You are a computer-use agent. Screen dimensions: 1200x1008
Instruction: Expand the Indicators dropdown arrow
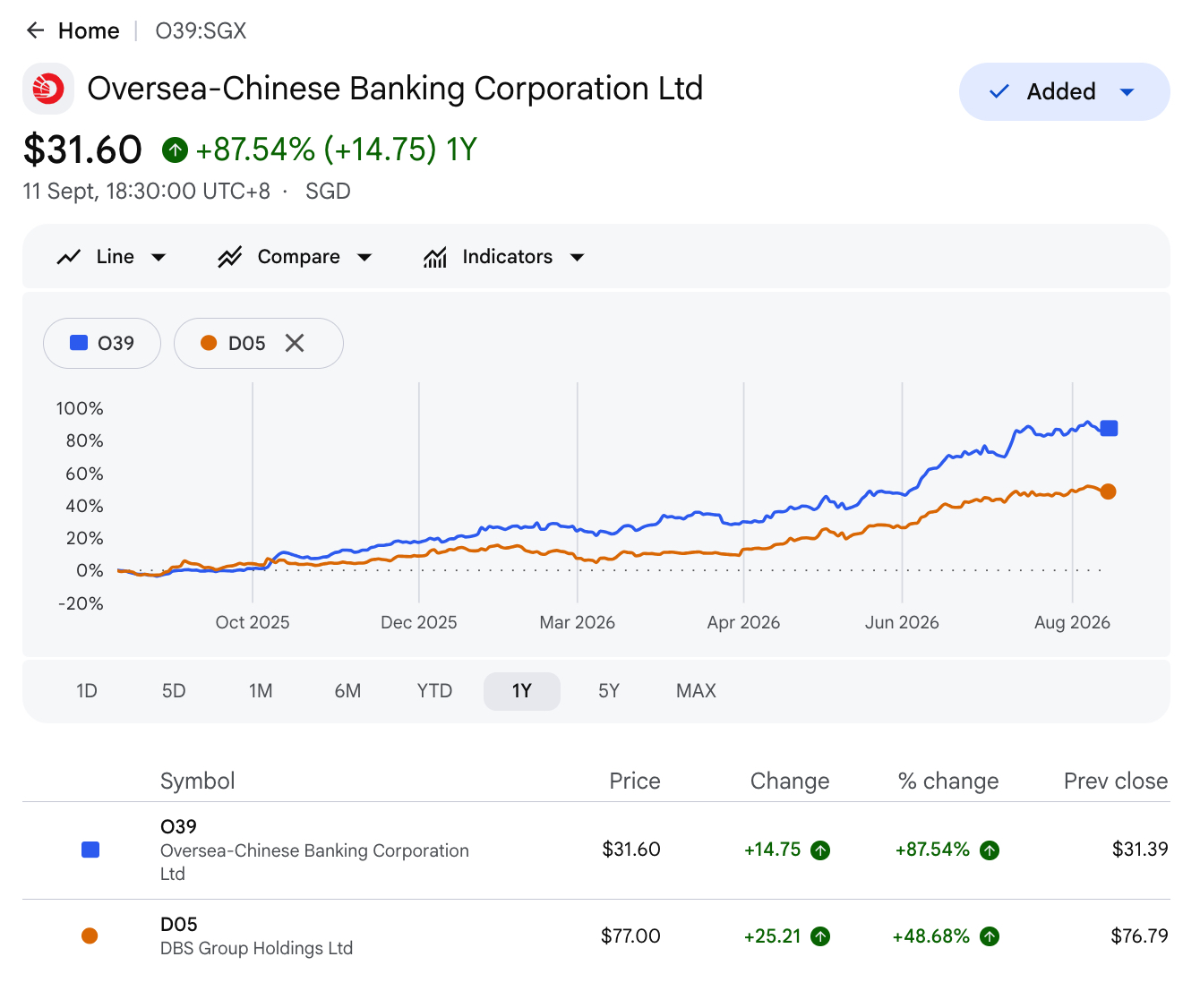578,258
